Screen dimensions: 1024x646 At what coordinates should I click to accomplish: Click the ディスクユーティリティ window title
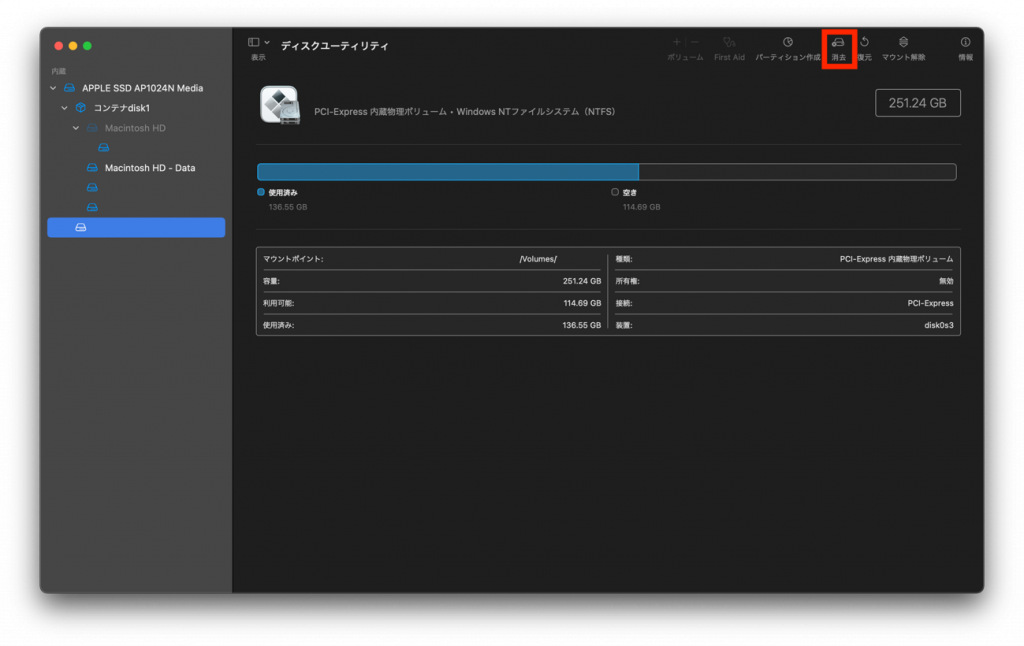(x=334, y=46)
